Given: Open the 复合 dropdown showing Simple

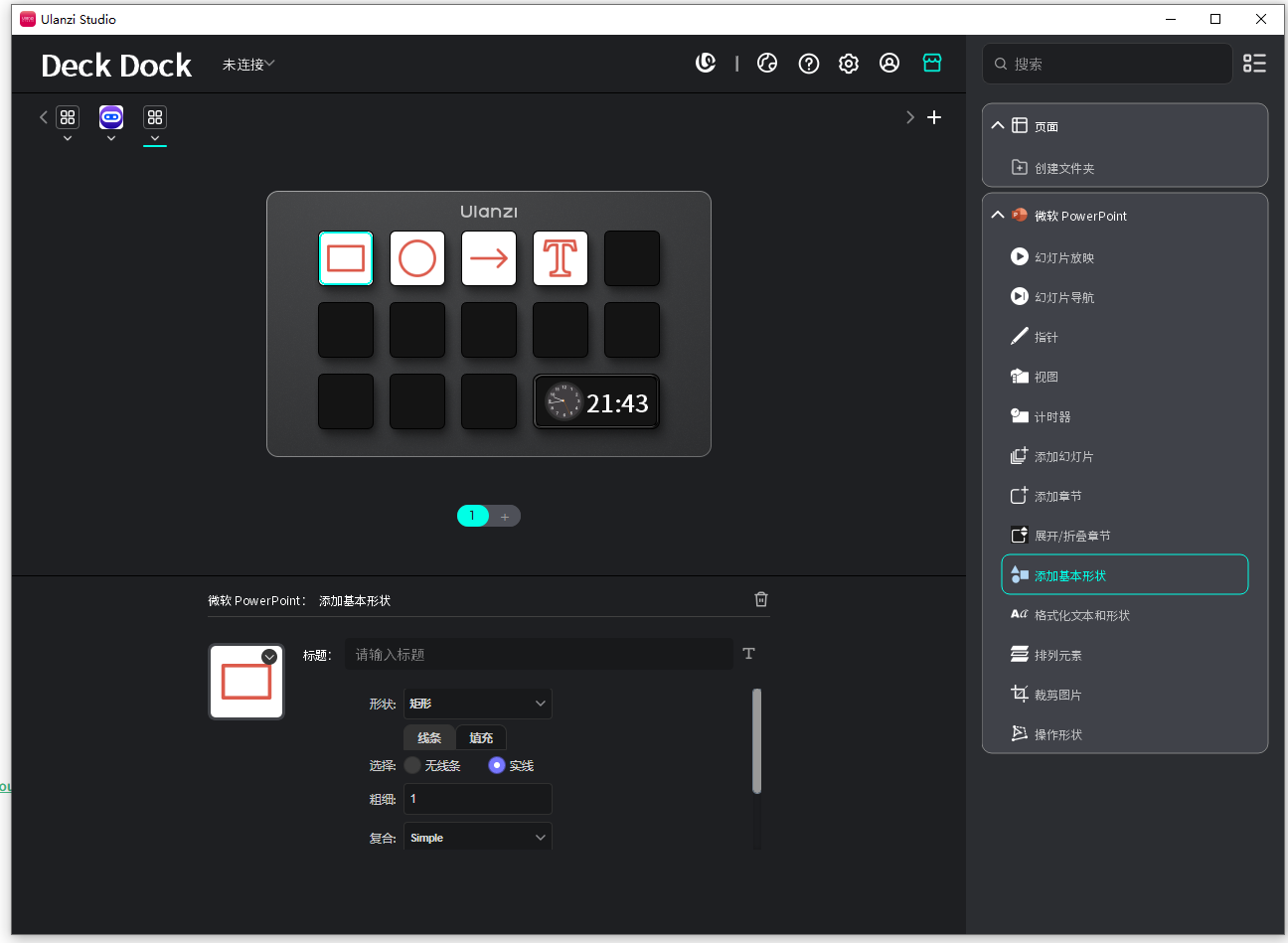Looking at the screenshot, I should tap(477, 838).
